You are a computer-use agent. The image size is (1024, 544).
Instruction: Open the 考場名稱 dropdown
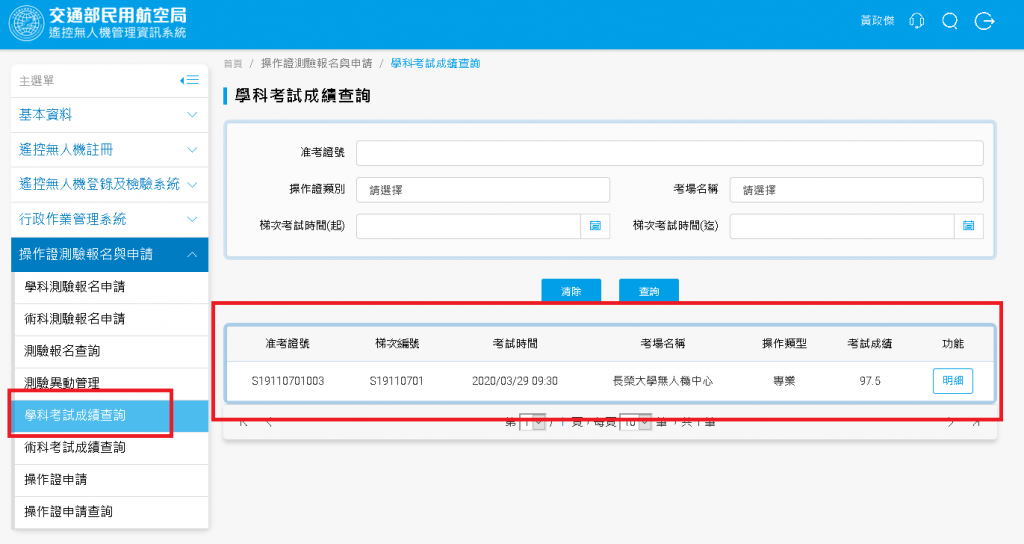click(x=856, y=189)
